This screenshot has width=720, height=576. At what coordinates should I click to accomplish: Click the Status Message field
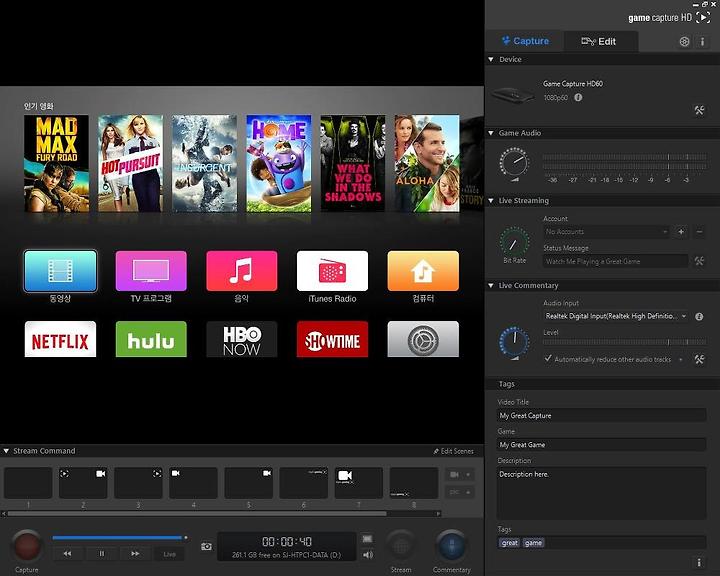point(615,261)
